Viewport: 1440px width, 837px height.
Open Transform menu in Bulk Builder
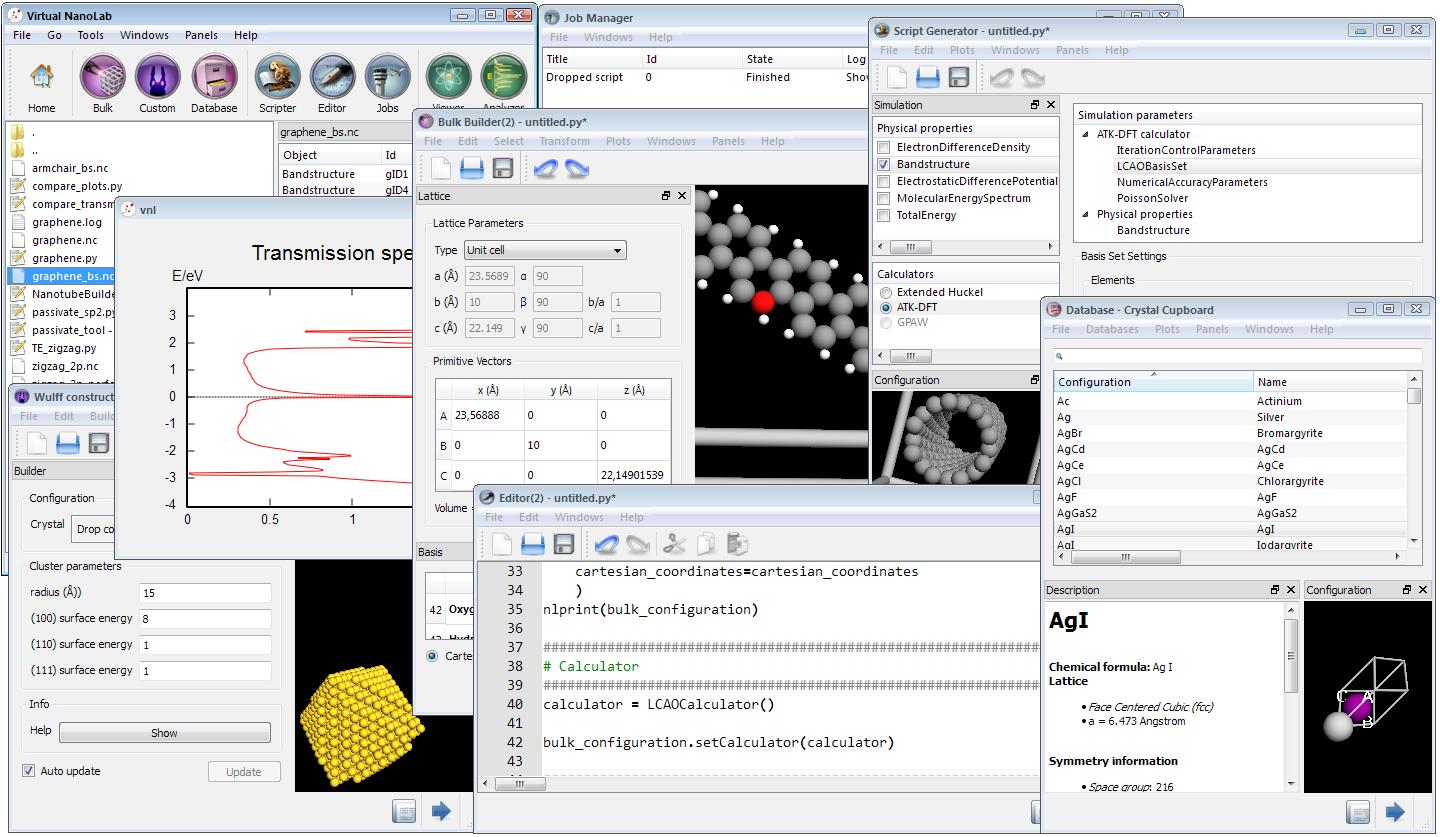tap(565, 141)
